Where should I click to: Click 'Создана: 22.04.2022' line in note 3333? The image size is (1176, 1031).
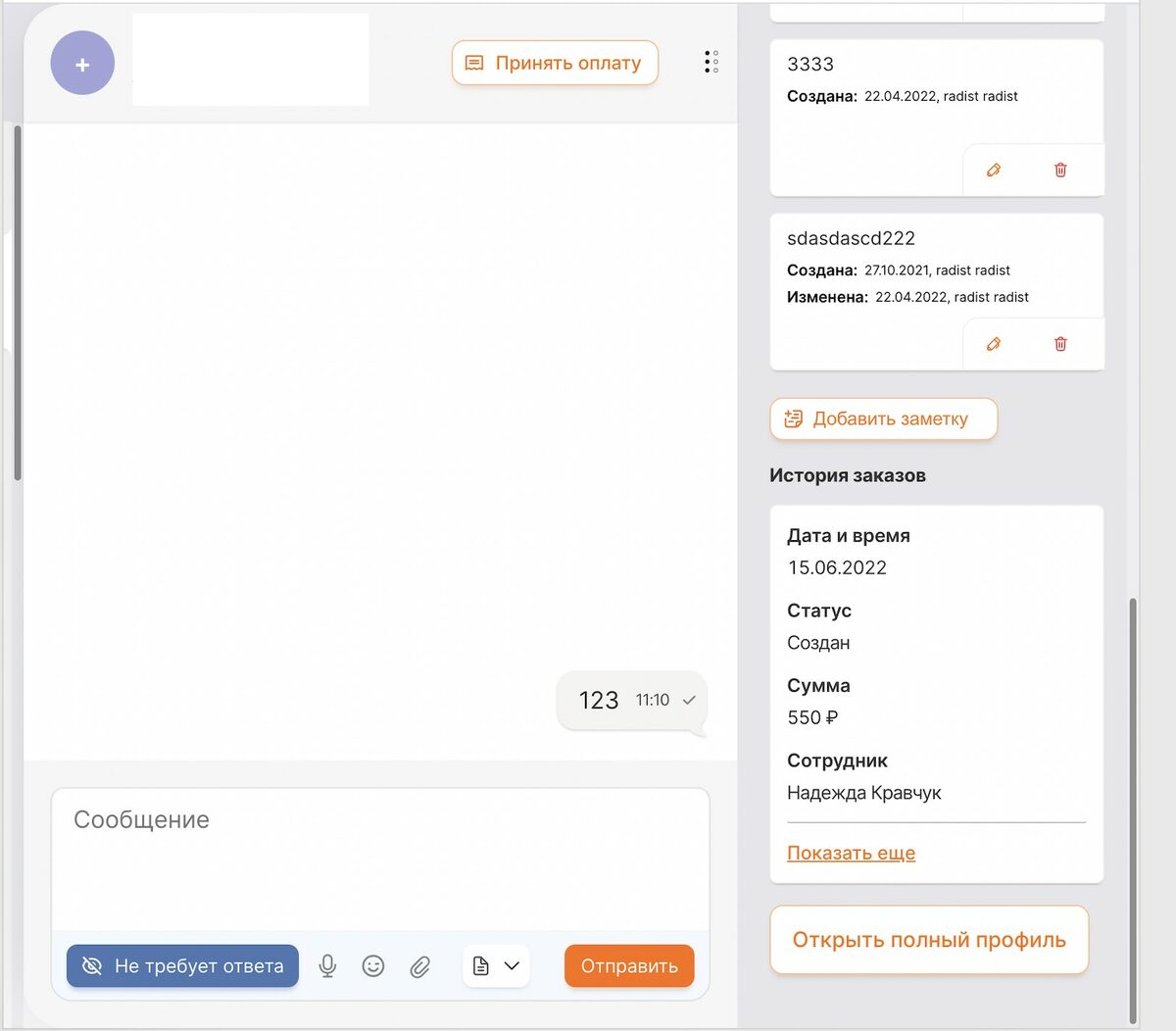pos(903,96)
